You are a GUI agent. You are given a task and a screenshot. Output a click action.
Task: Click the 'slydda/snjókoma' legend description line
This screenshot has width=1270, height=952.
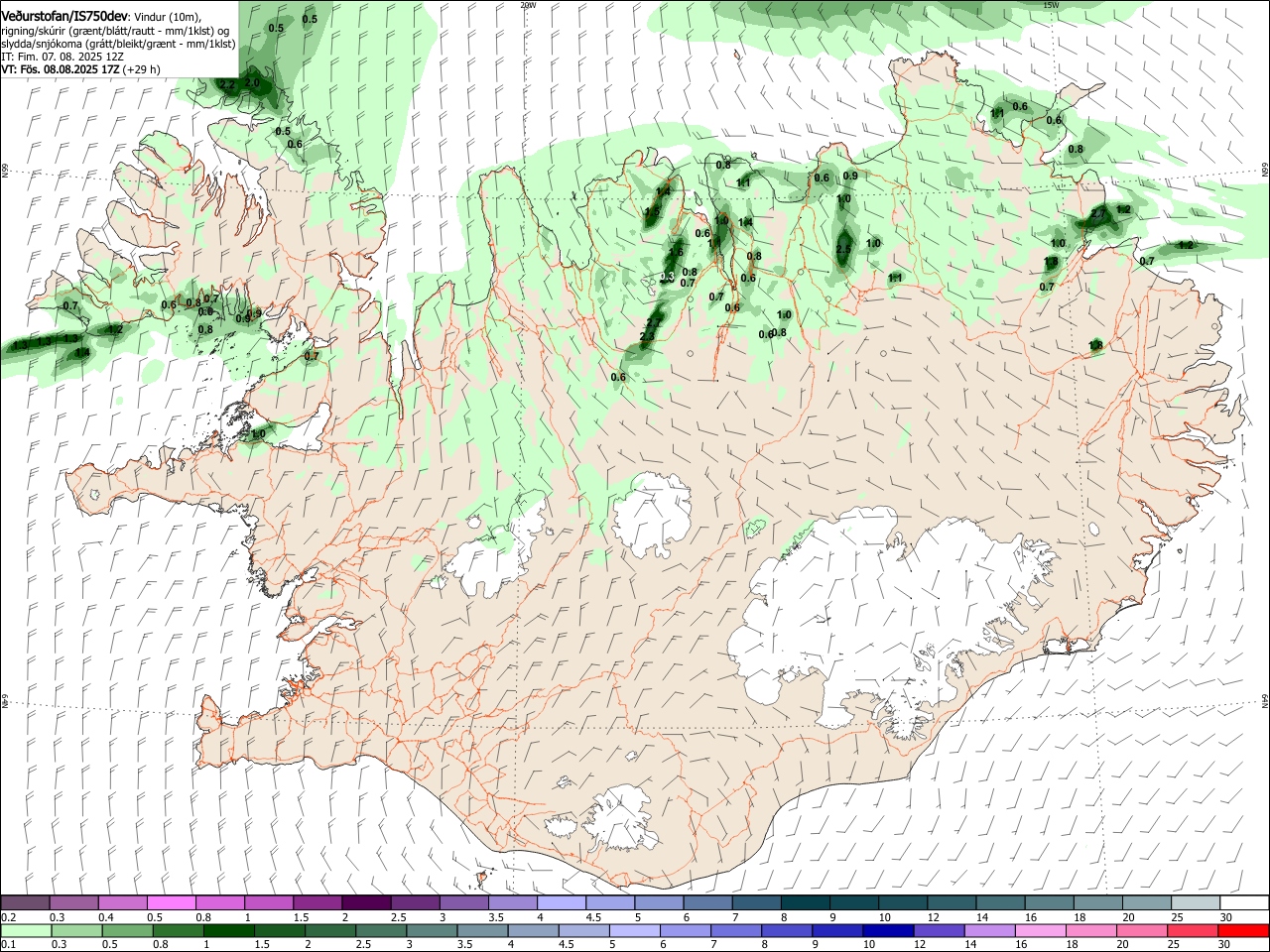coord(118,44)
